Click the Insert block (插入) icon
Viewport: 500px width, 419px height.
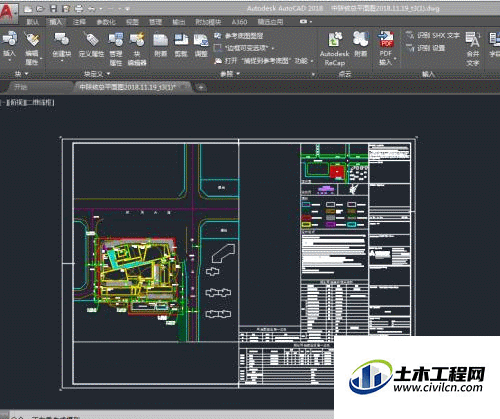click(9, 39)
